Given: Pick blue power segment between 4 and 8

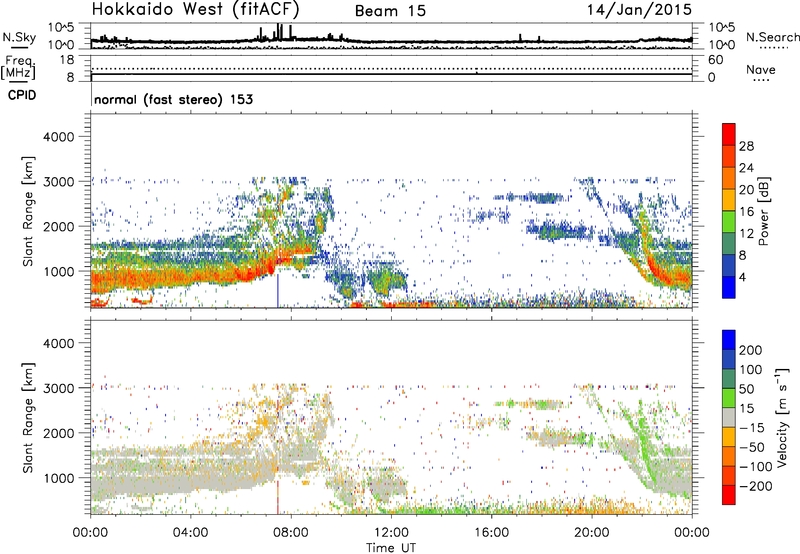Looking at the screenshot, I should (729, 265).
